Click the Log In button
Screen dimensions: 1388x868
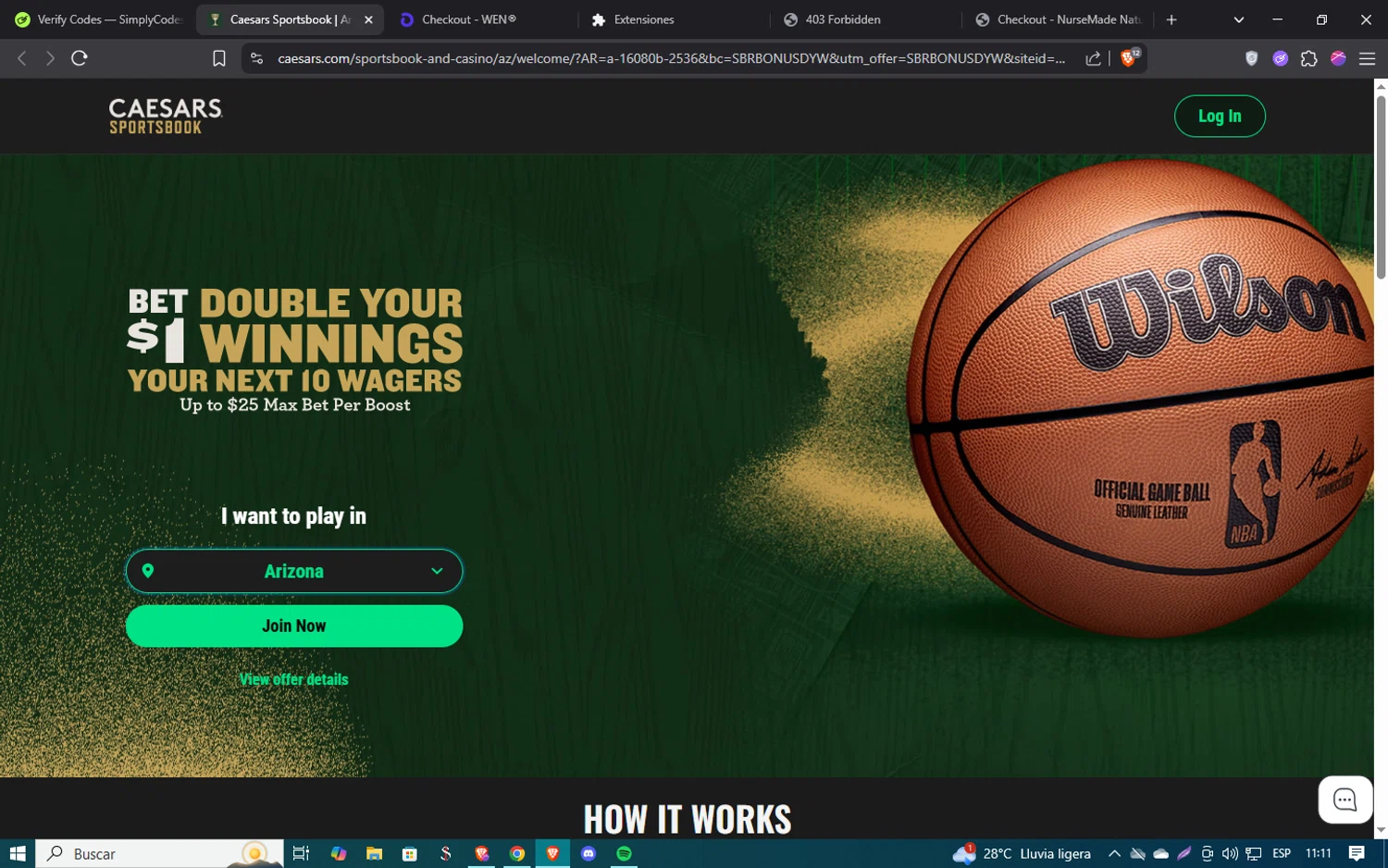click(1220, 117)
